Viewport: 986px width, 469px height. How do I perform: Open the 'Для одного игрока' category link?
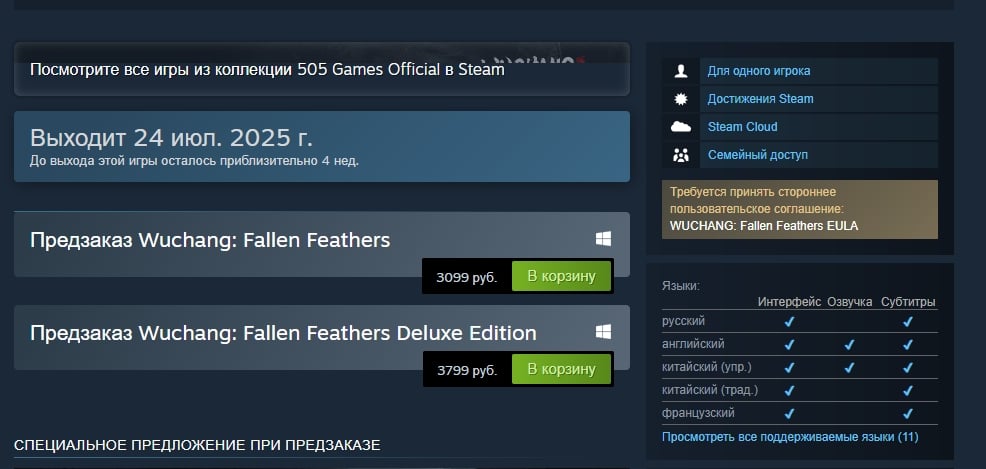coord(758,71)
